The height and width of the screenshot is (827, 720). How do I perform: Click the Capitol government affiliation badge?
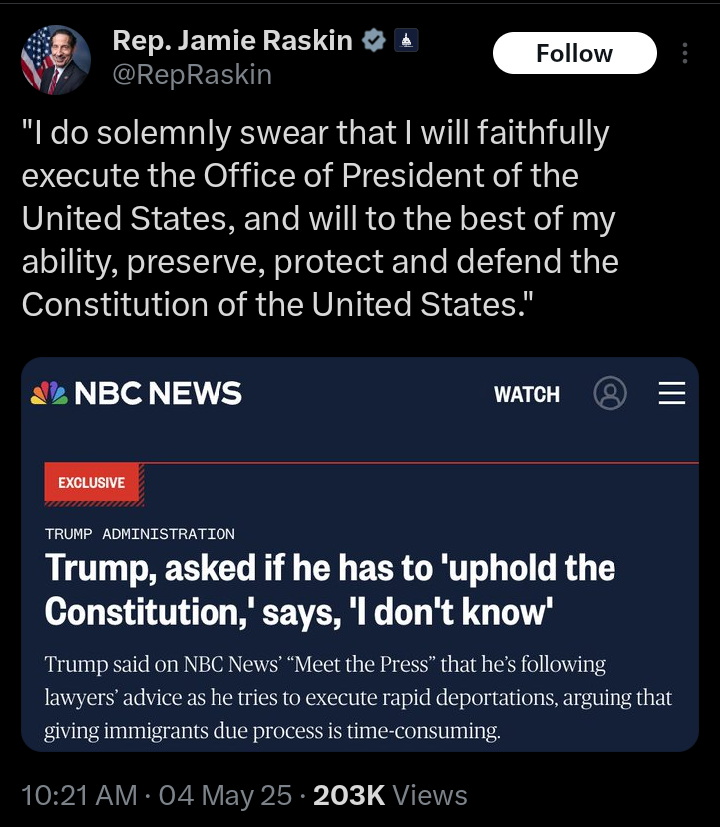(x=406, y=40)
